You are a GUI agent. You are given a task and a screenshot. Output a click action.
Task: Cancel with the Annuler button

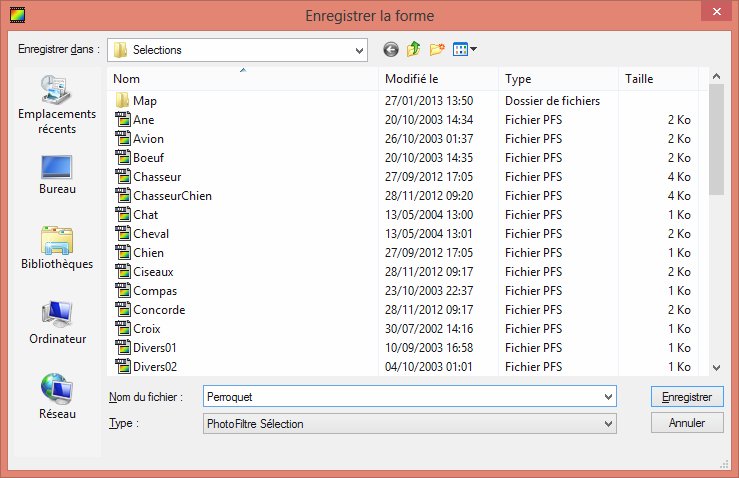pos(686,423)
